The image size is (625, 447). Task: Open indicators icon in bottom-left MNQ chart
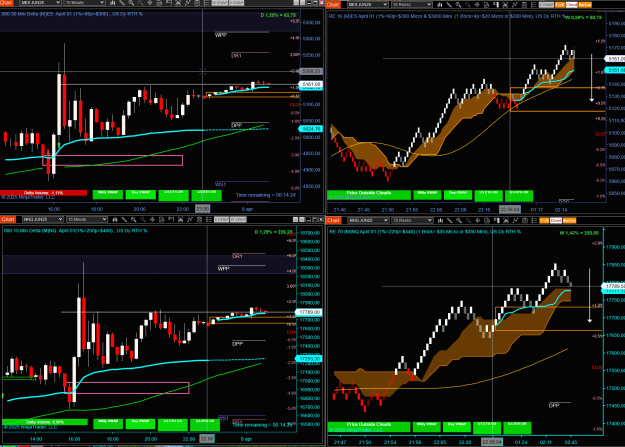coord(190,219)
